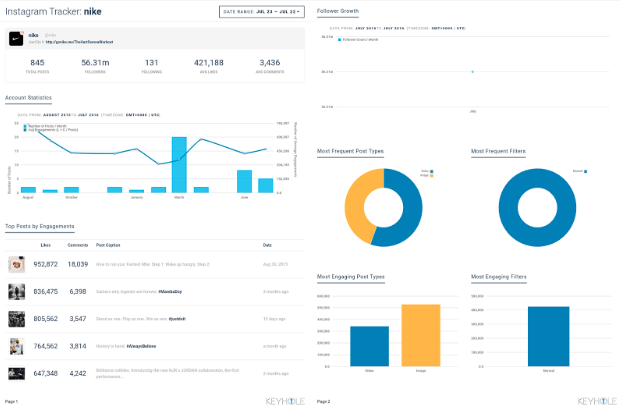
Task: Open top post thumbnail with 952,872 likes
Action: 17,264
